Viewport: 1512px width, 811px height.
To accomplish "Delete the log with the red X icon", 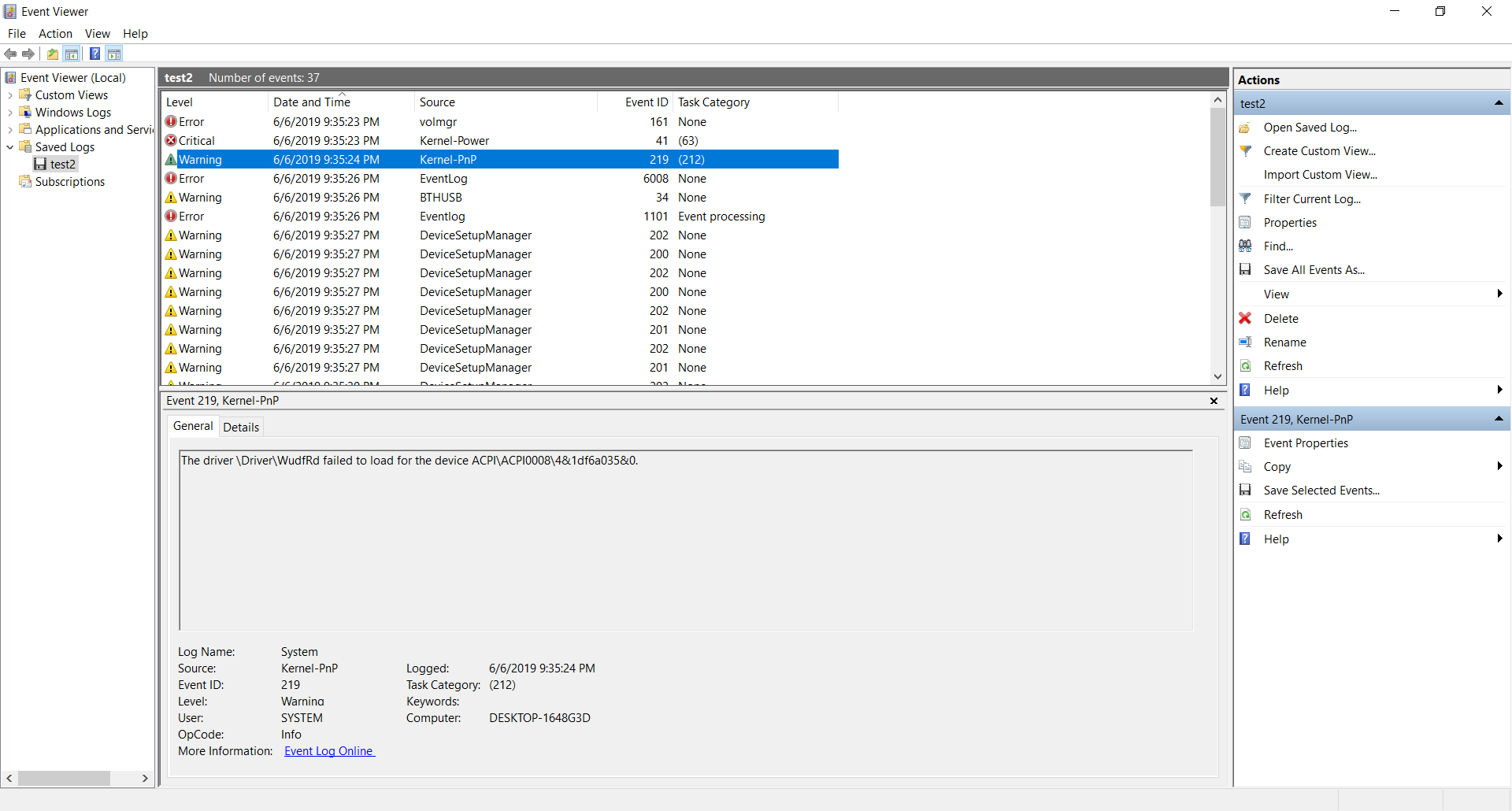I will [1245, 318].
